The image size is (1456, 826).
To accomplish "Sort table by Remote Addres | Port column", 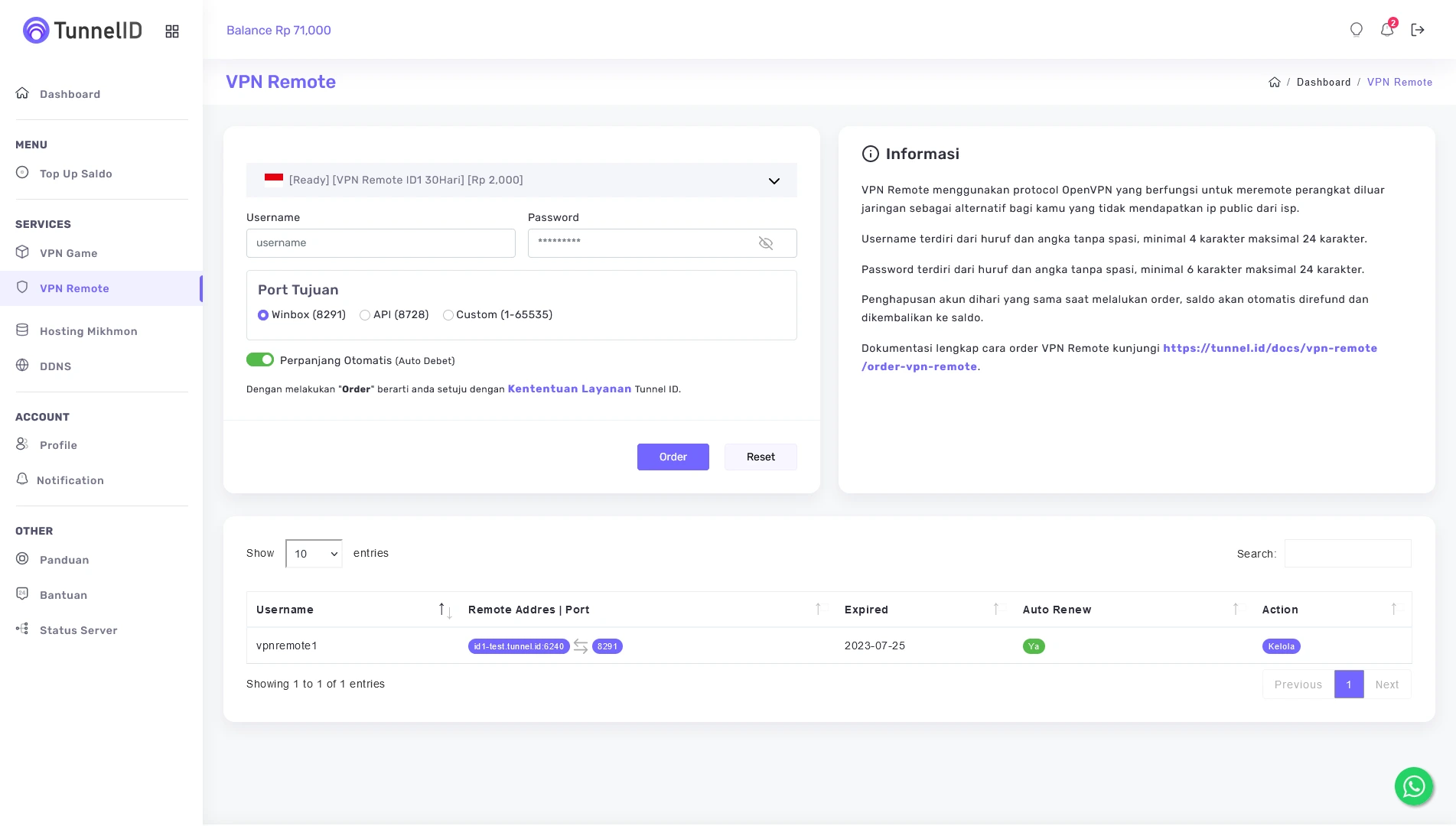I will click(x=647, y=610).
